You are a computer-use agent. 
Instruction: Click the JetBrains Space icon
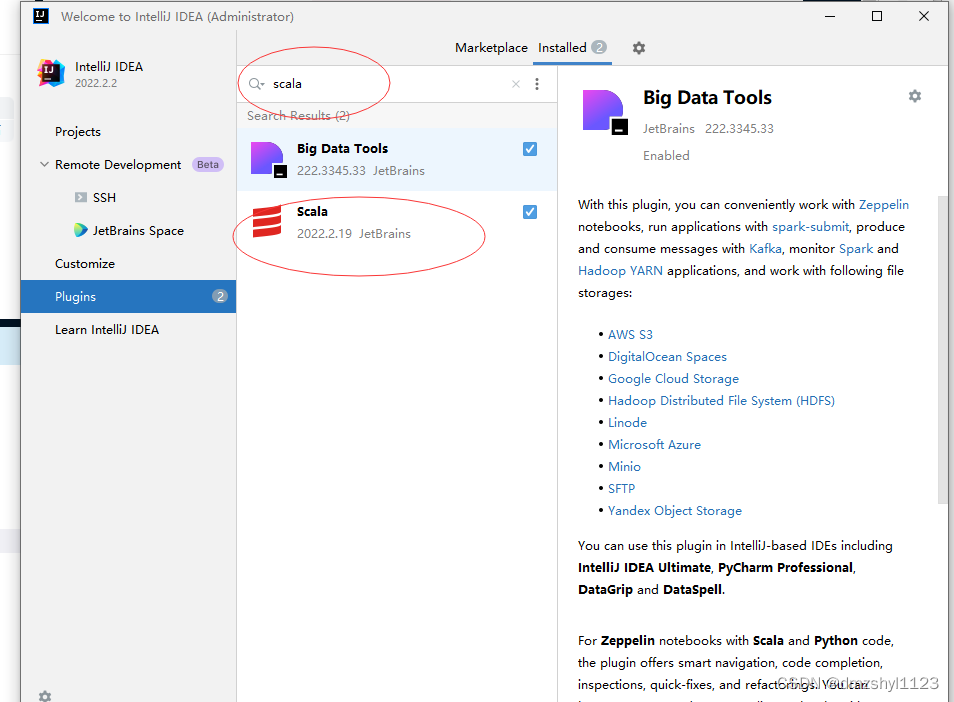click(x=80, y=230)
